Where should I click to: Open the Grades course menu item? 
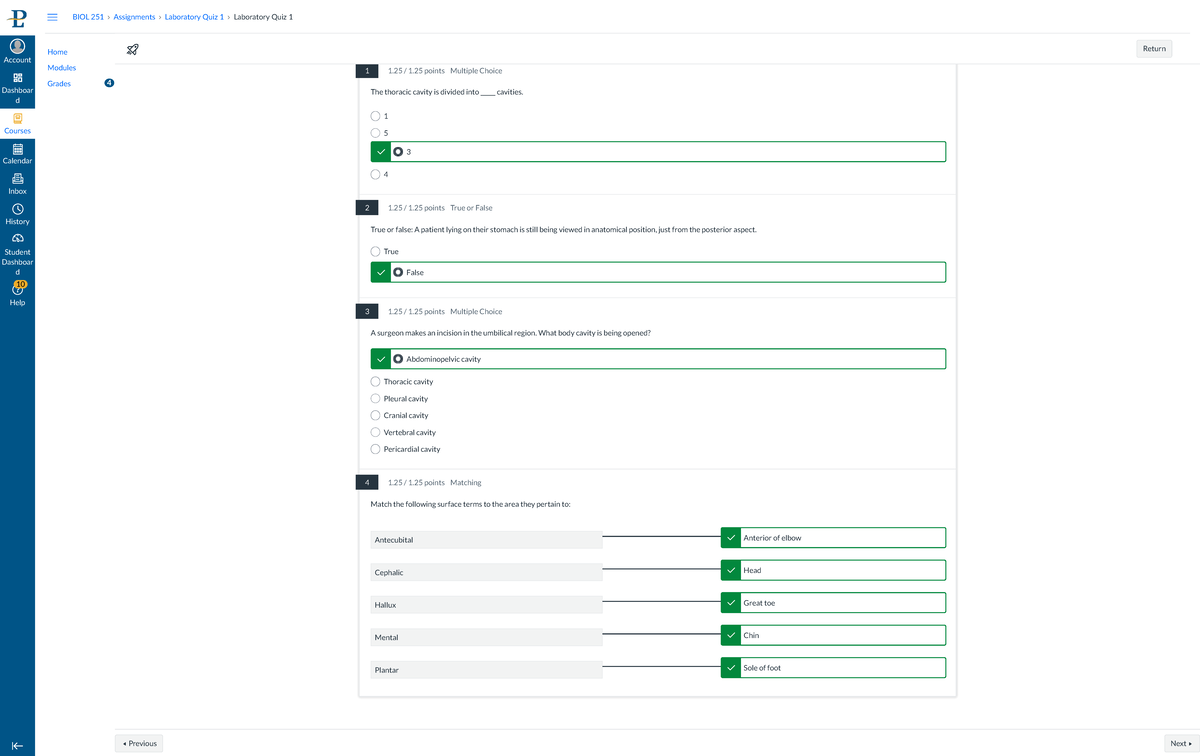59,84
